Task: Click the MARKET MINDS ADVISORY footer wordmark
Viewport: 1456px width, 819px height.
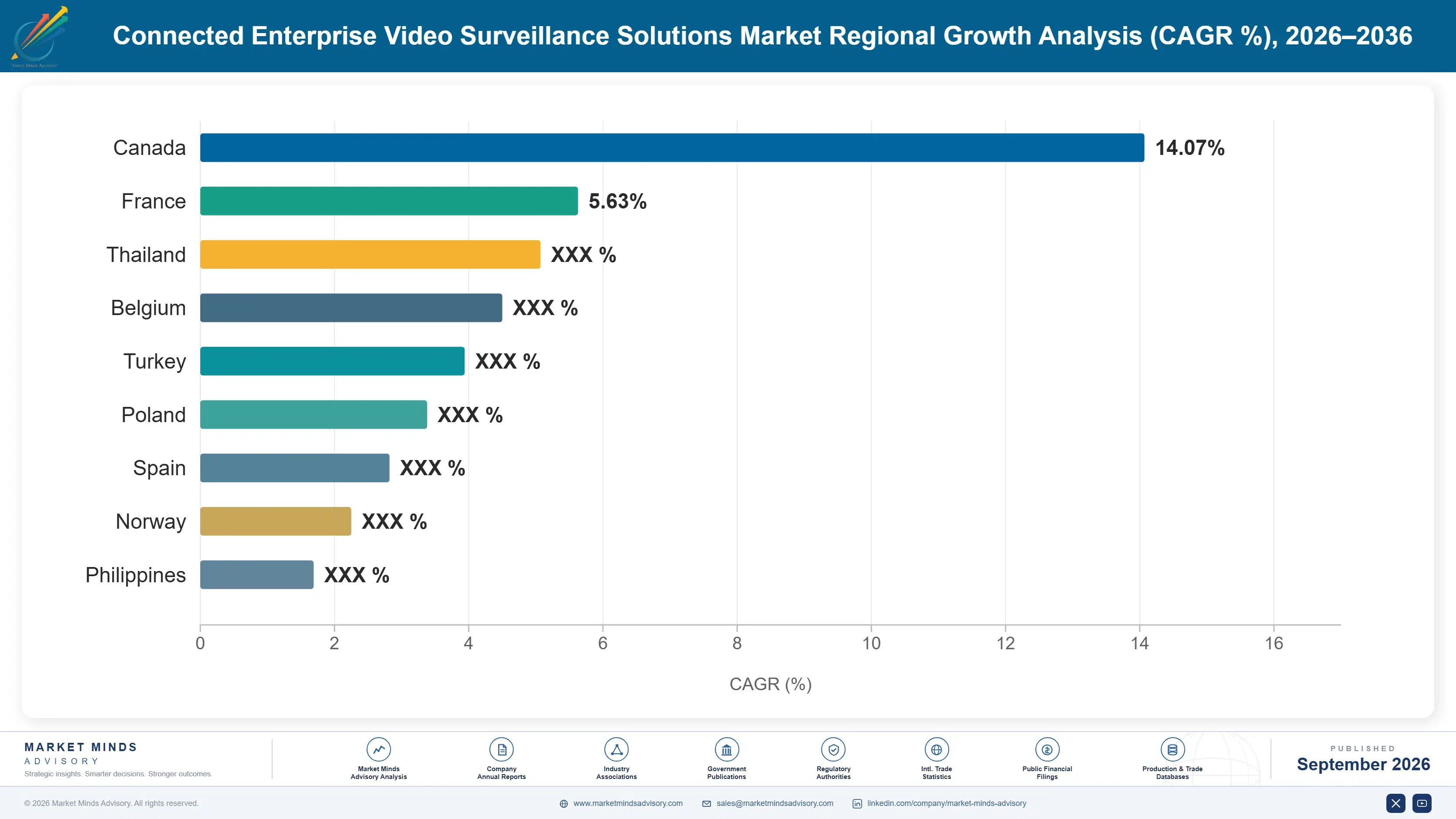Action: (81, 753)
